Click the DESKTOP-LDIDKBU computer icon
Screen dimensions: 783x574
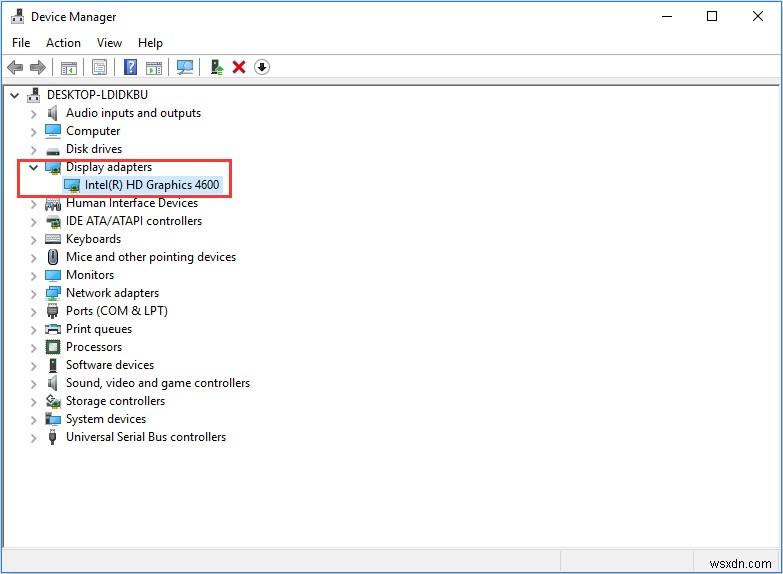tap(34, 94)
